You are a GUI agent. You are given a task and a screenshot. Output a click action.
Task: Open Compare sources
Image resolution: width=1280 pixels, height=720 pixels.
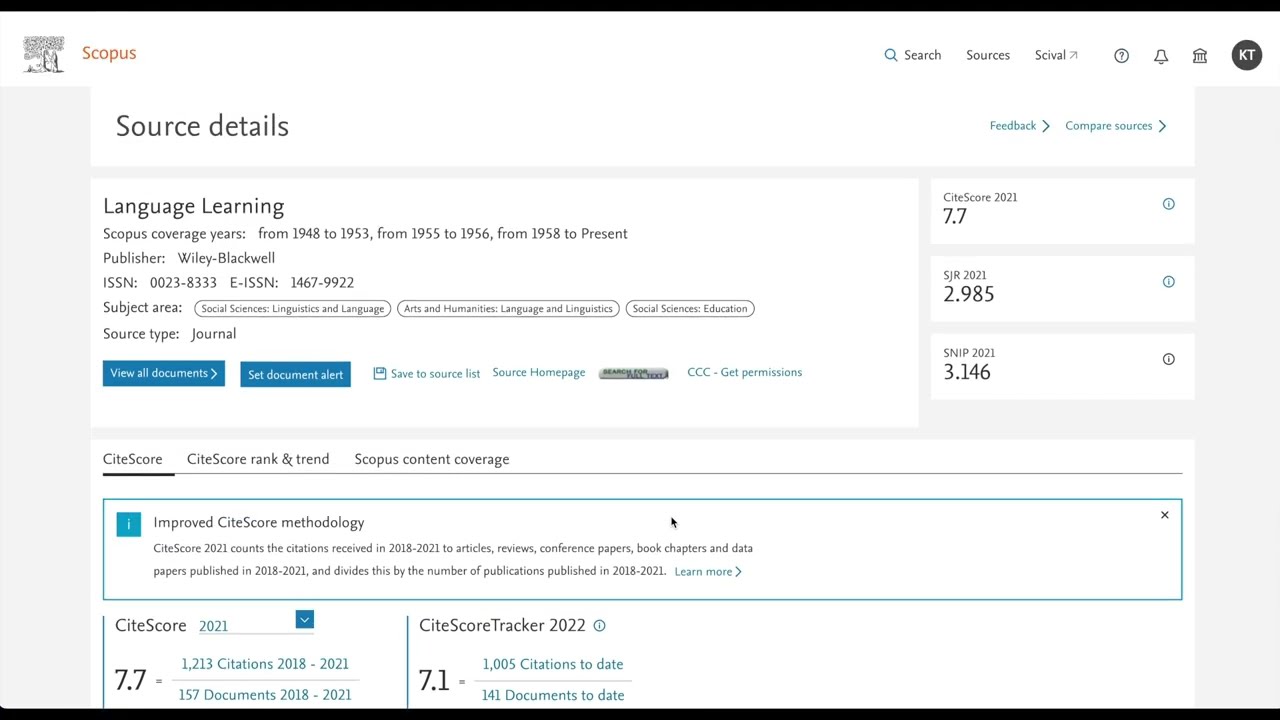point(1115,126)
